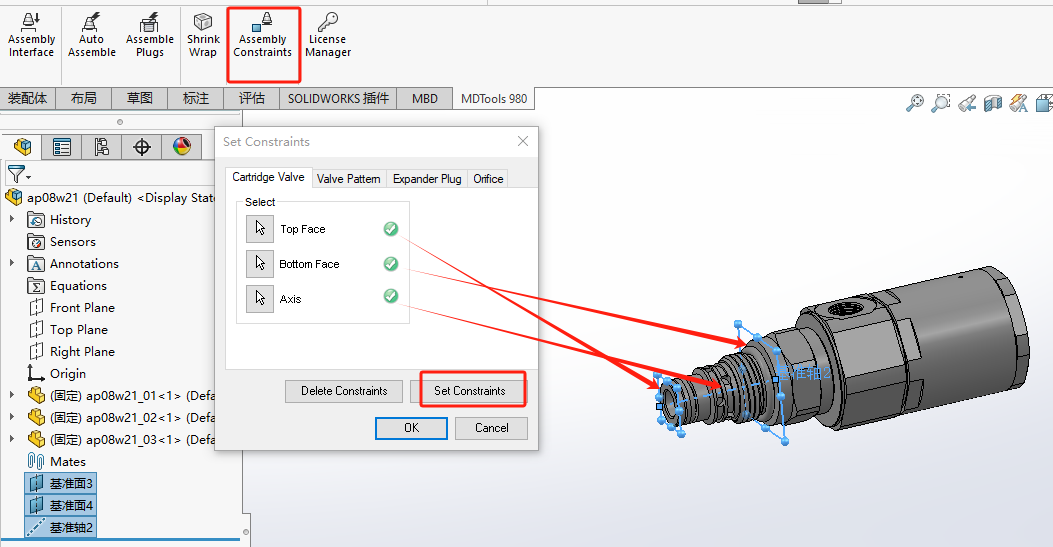This screenshot has height=547, width=1053.
Task: Select the Front Plane item
Action: (71, 307)
